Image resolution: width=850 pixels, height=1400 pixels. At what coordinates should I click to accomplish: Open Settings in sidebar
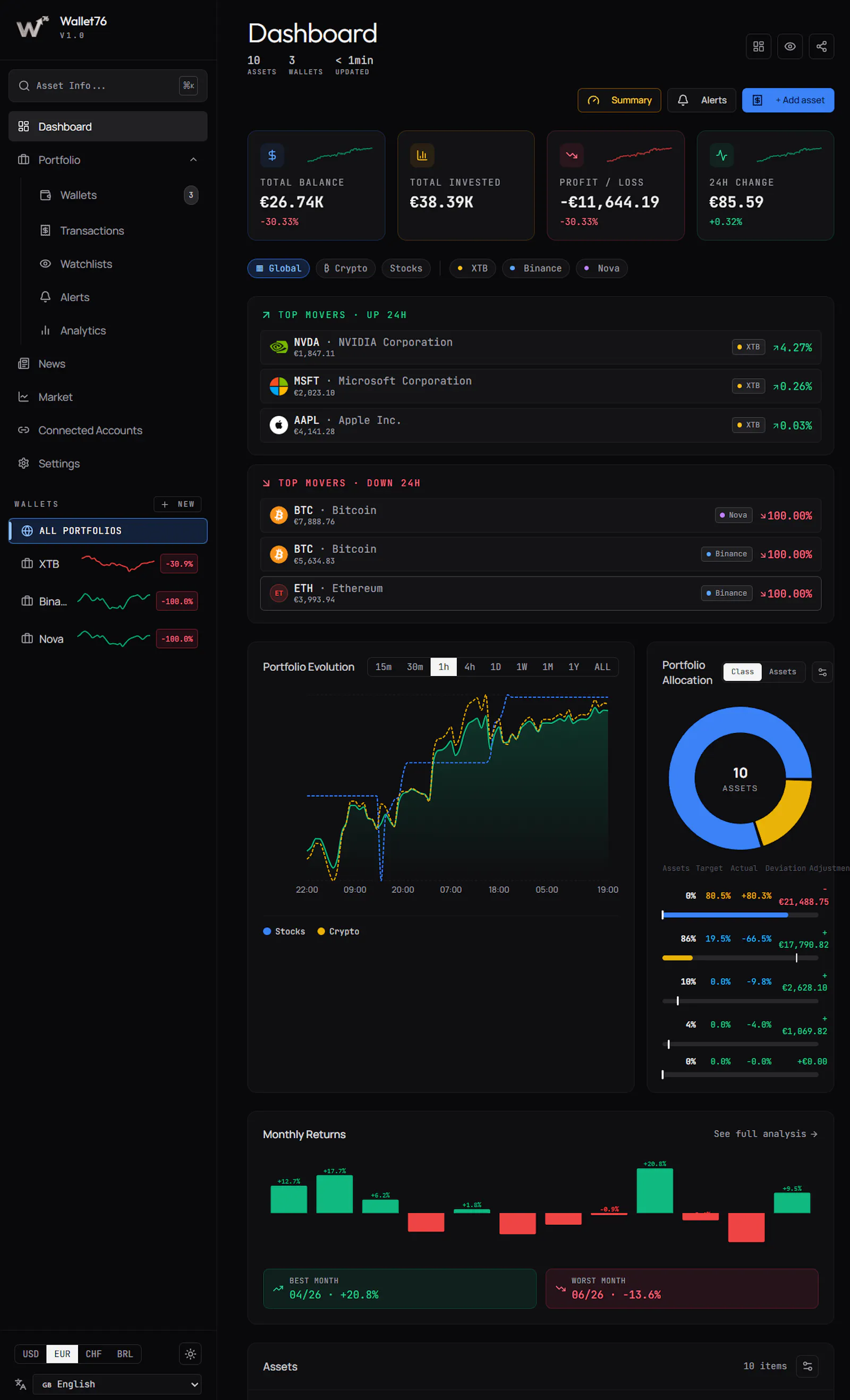click(x=108, y=464)
